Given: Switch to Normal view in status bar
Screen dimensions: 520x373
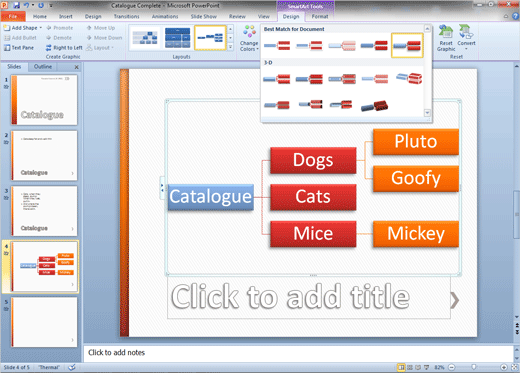Looking at the screenshot, I should click(401, 367).
